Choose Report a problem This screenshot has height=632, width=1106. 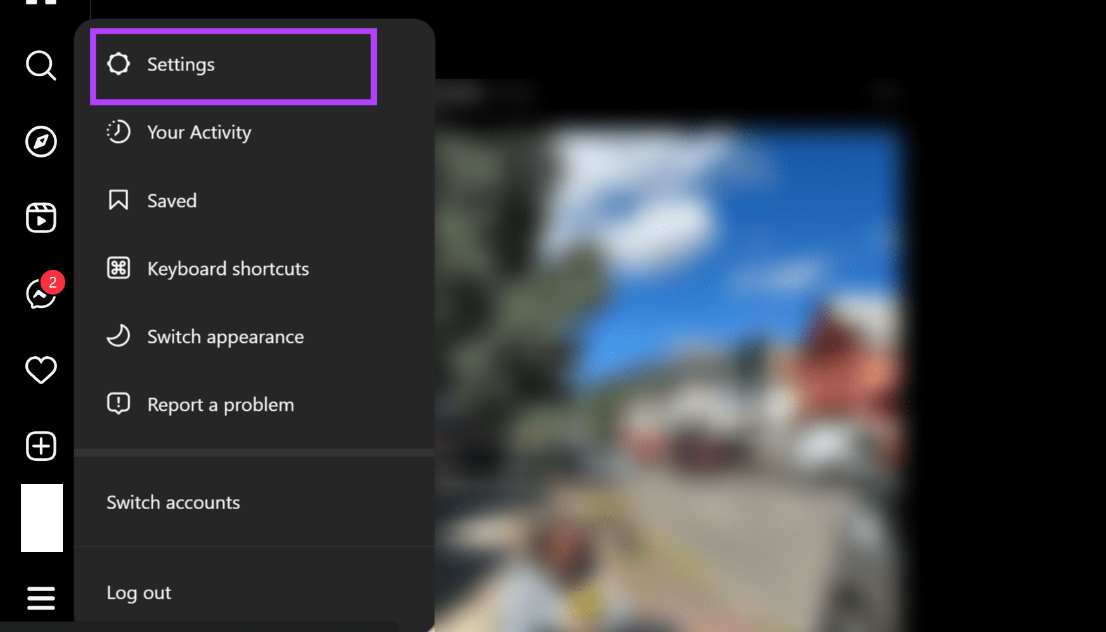point(254,405)
